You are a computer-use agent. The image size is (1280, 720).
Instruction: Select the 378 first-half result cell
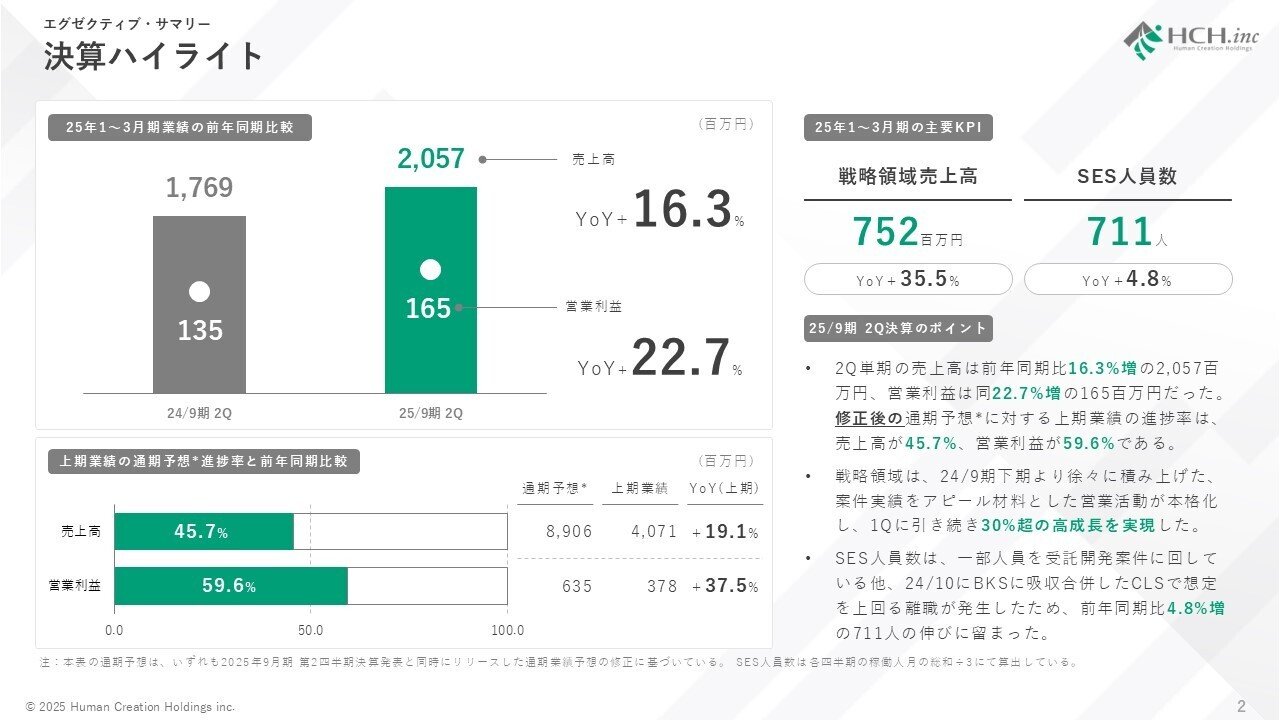click(x=662, y=586)
